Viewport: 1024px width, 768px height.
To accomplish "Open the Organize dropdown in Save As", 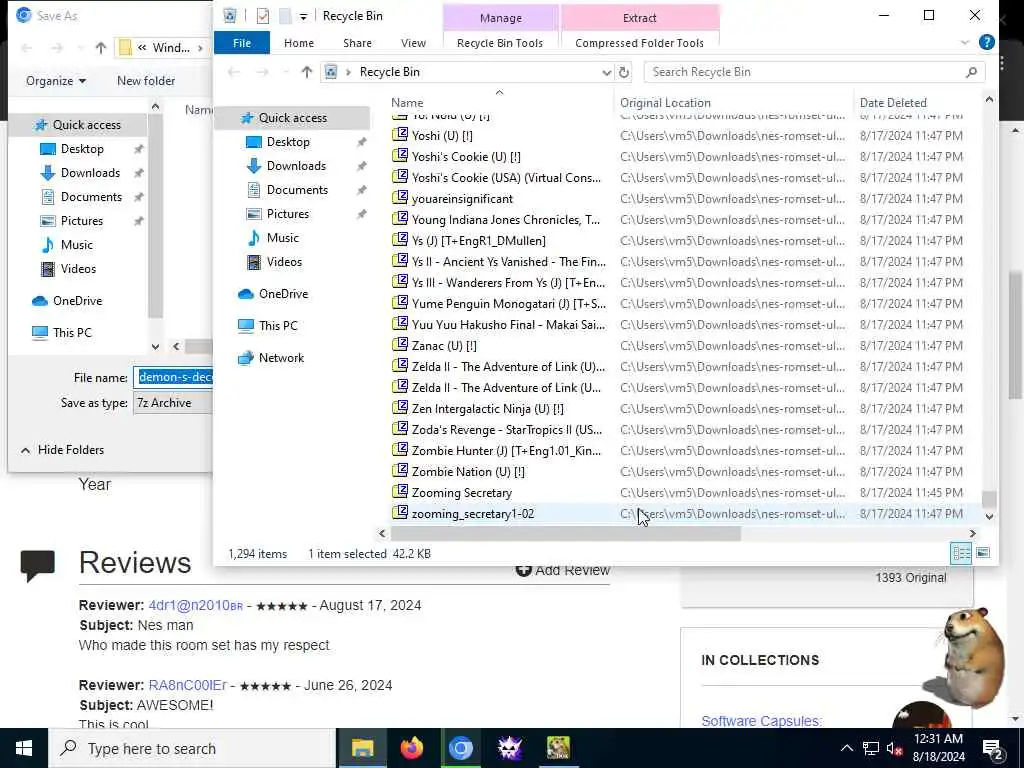I will [x=56, y=81].
